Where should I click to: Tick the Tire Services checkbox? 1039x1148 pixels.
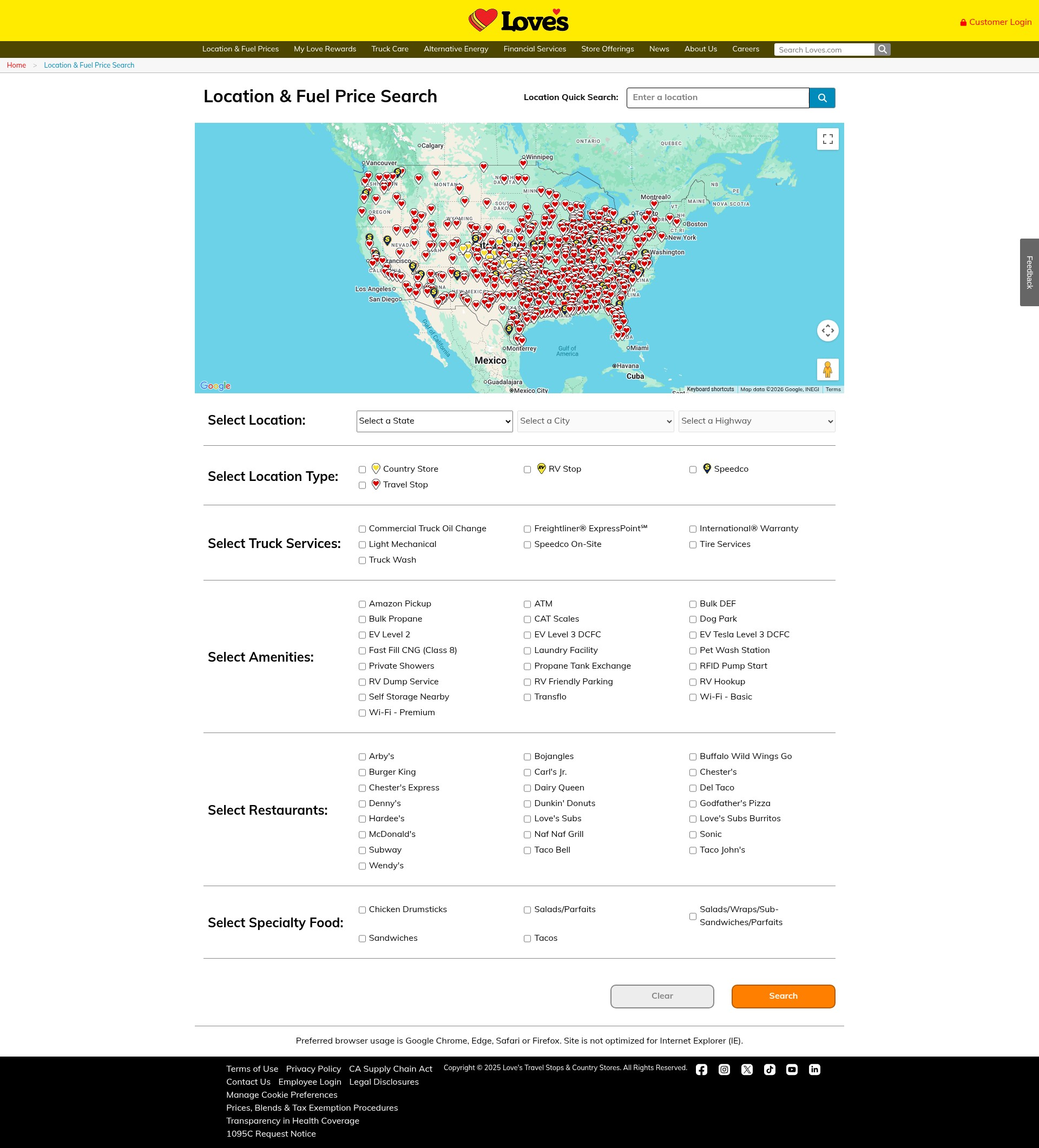coord(693,545)
